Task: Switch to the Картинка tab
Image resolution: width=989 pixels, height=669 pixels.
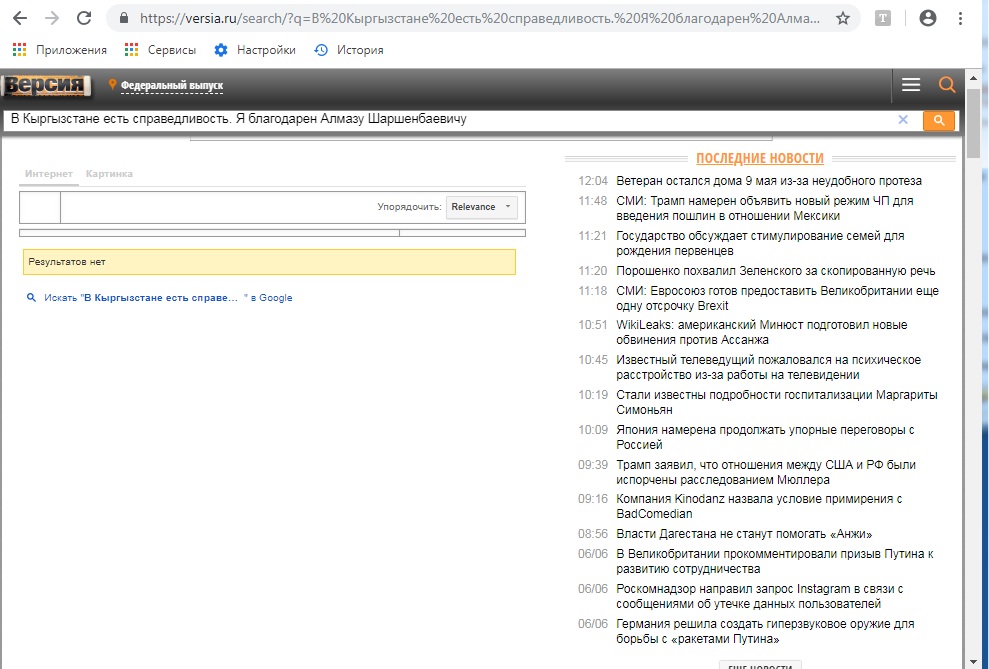Action: 109,174
